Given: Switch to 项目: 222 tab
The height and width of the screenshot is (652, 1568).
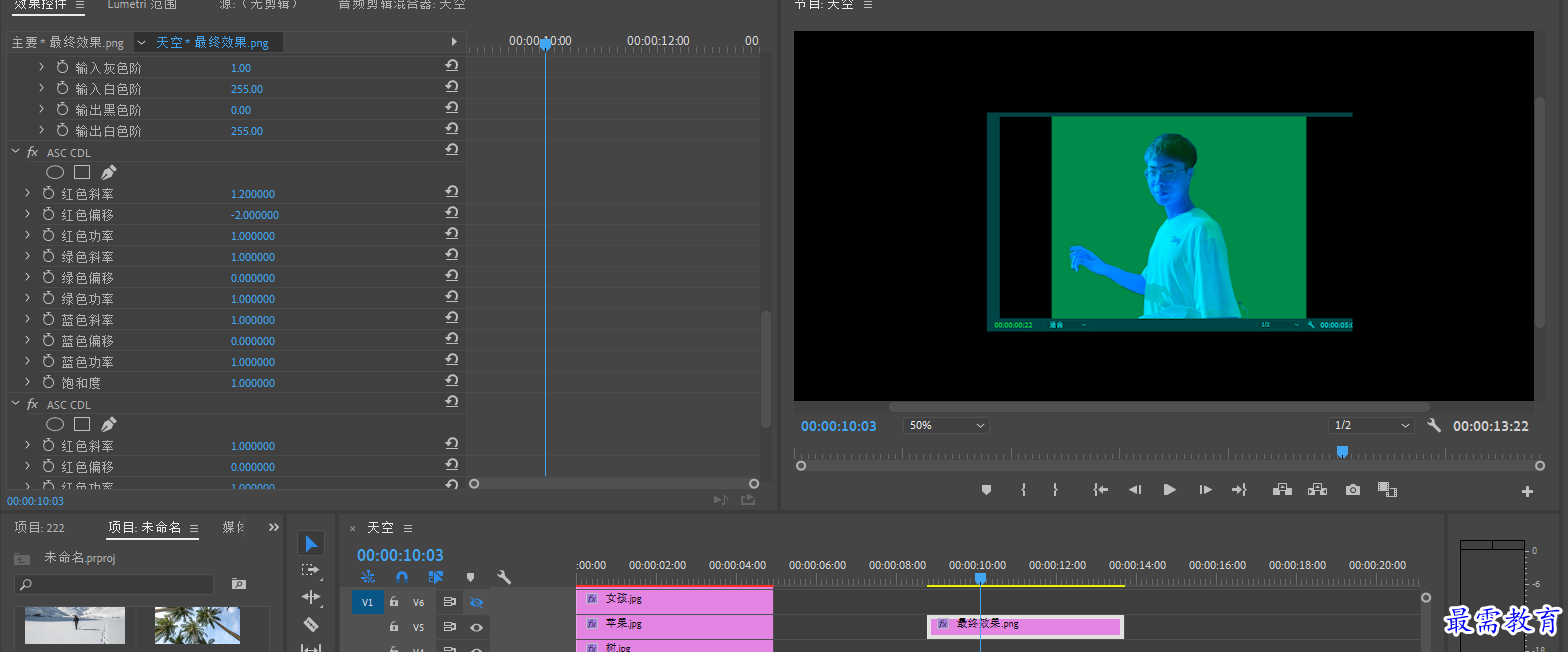Looking at the screenshot, I should coord(39,527).
